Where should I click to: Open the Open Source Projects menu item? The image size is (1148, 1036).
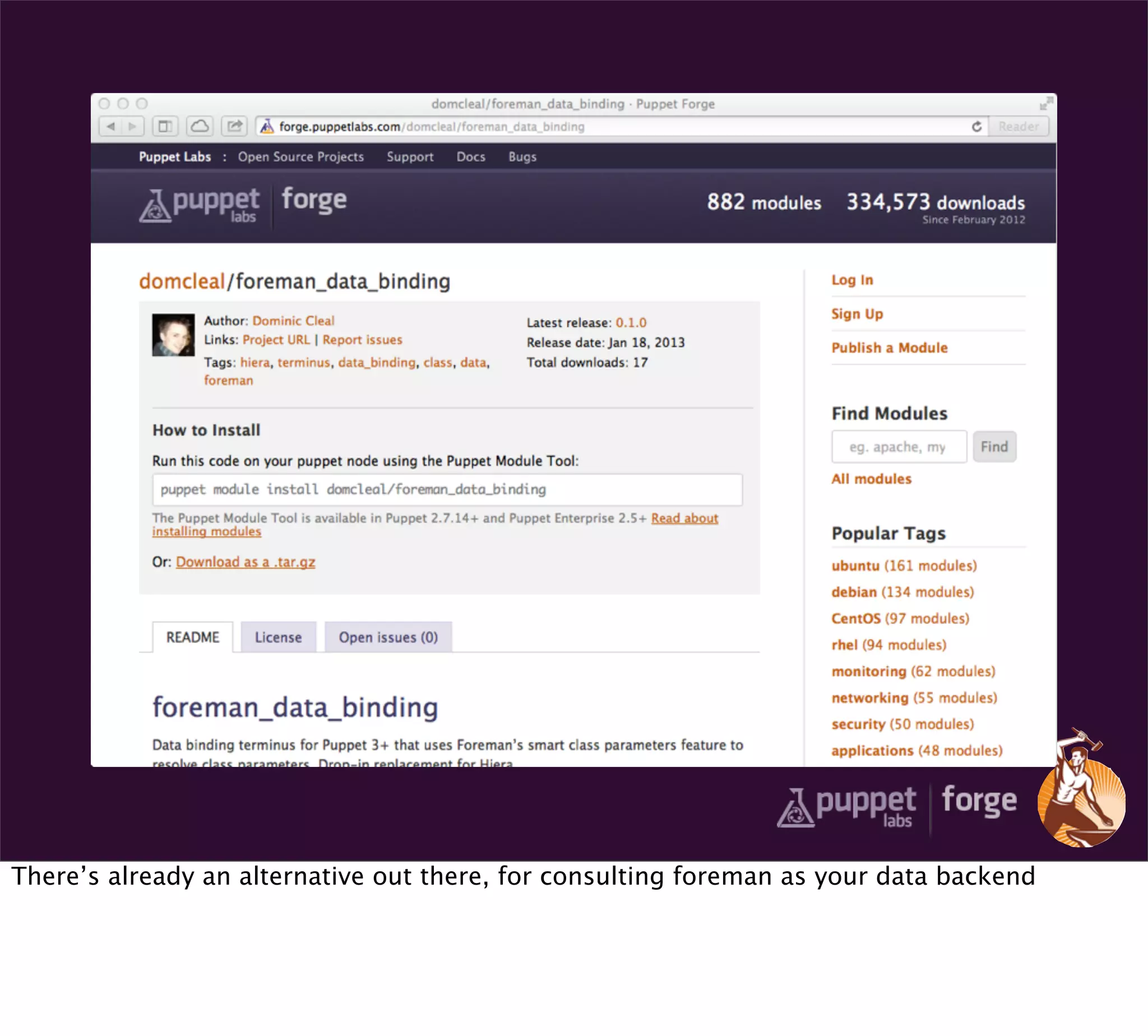pyautogui.click(x=300, y=156)
